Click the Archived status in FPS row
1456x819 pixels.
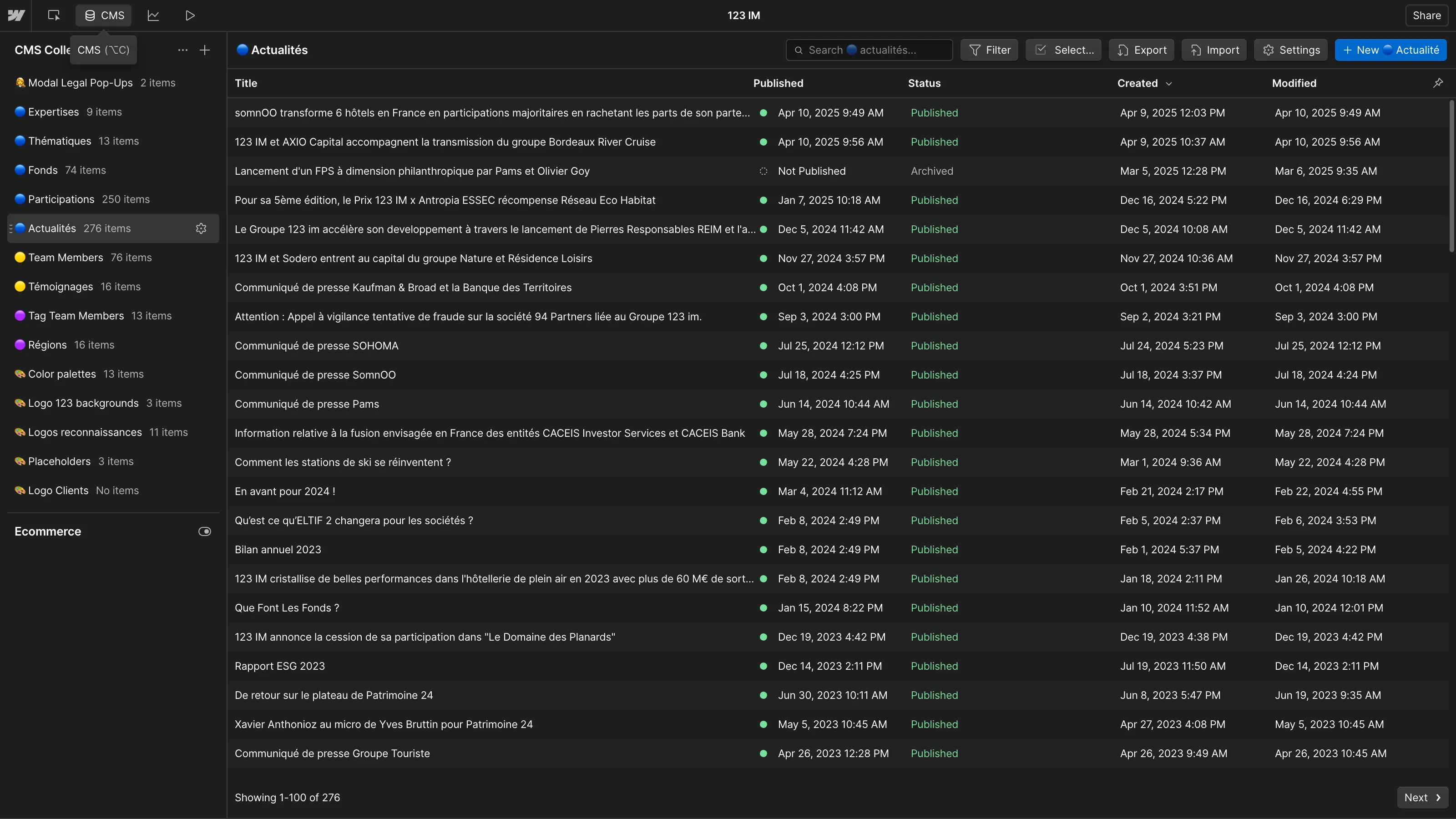(x=931, y=171)
